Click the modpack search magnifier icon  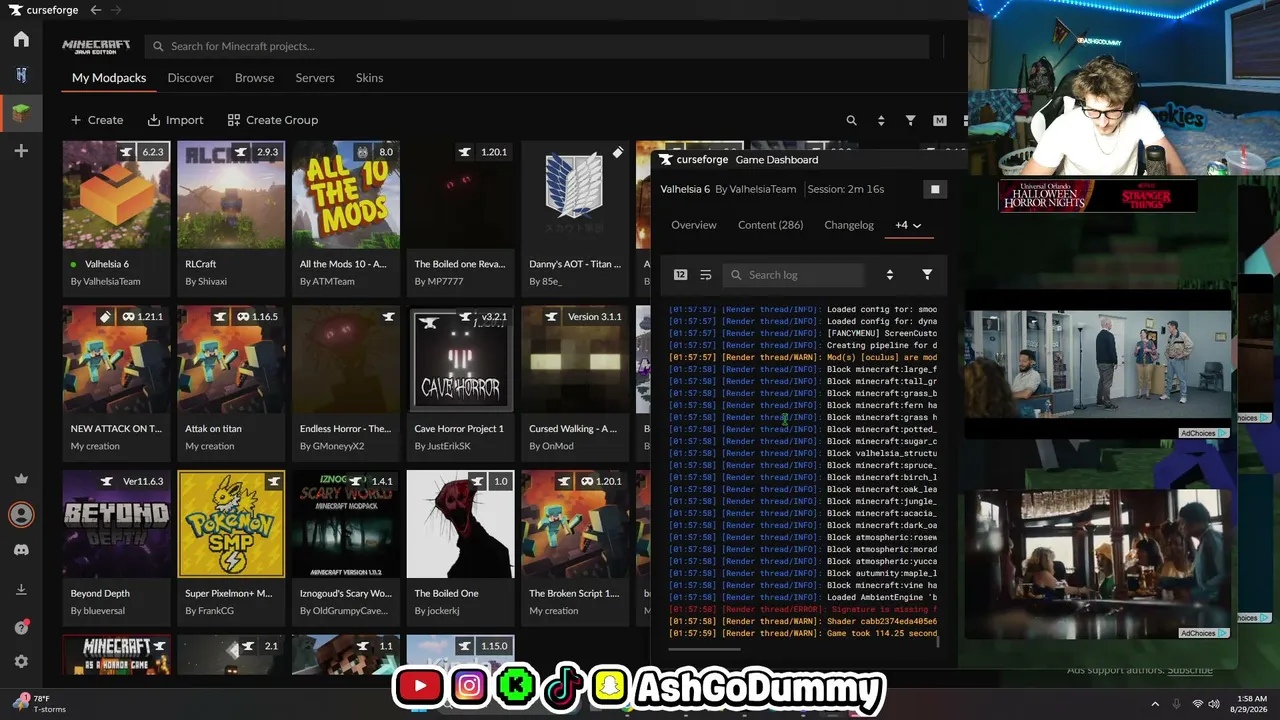point(852,120)
